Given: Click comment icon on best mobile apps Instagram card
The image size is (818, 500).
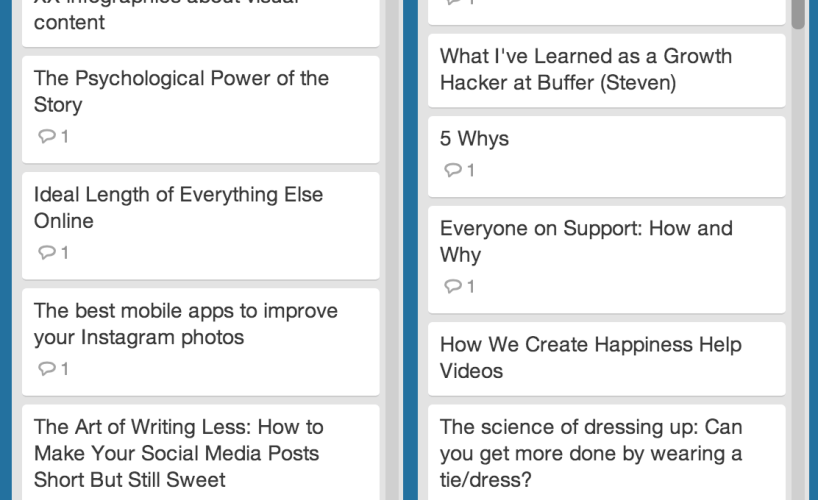Looking at the screenshot, I should [47, 369].
